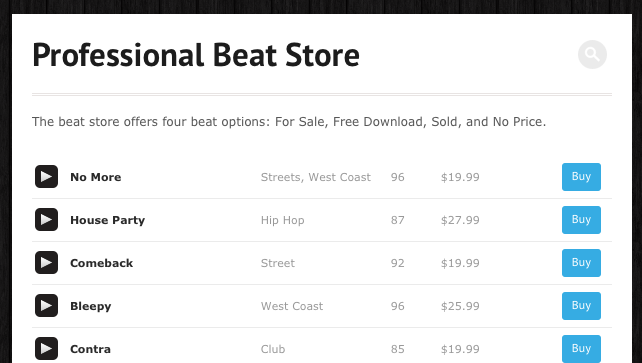This screenshot has height=363, width=642.
Task: Click the Streets, West Coast genre text
Action: coord(316,177)
